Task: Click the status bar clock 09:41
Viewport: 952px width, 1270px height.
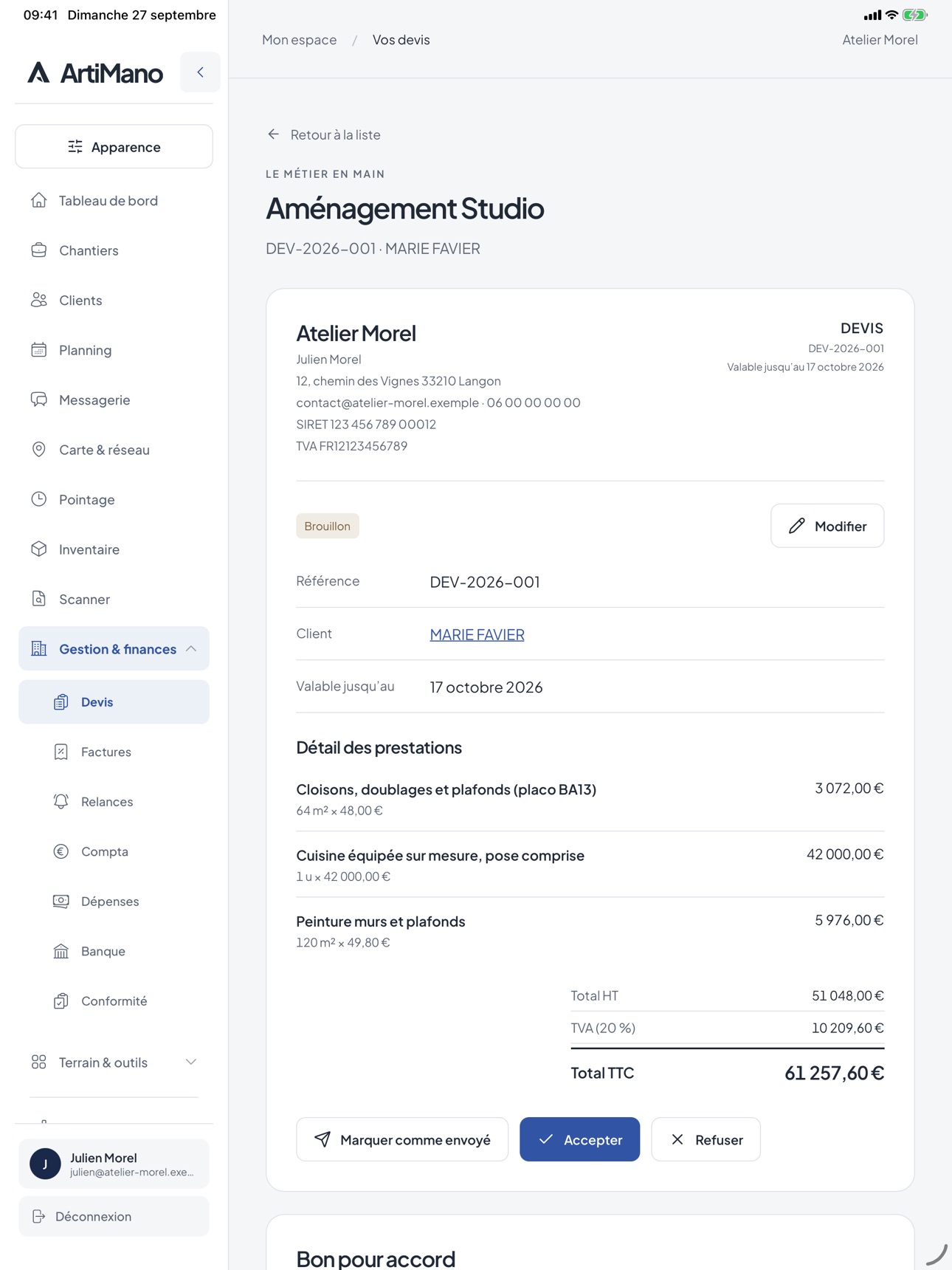Action: pos(41,15)
